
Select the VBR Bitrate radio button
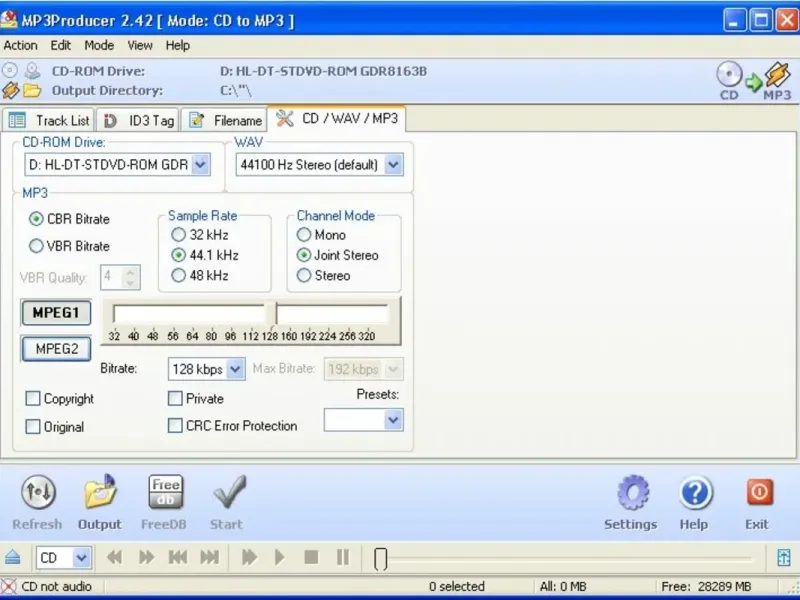click(36, 246)
